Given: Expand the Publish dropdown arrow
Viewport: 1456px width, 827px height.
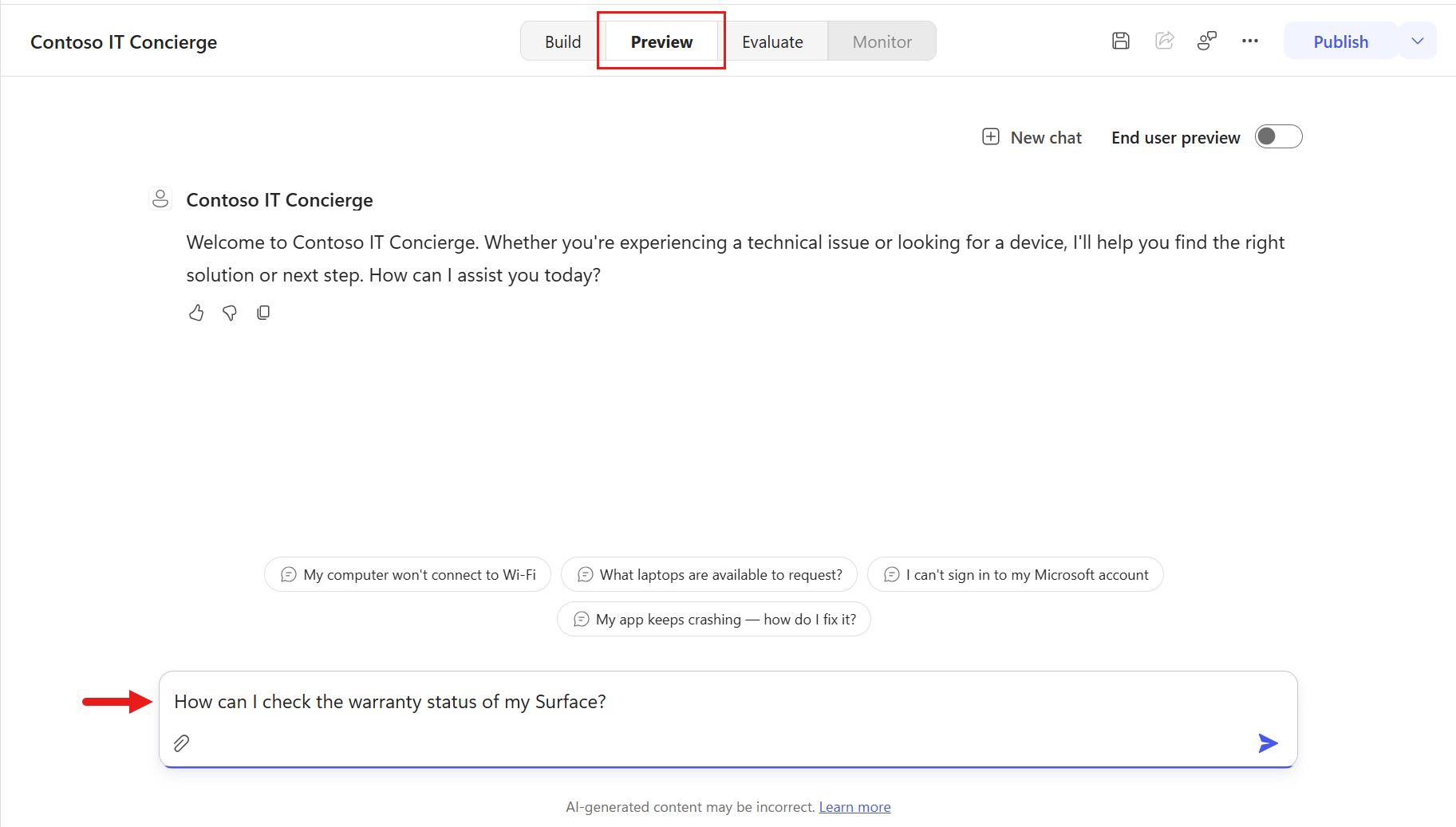Looking at the screenshot, I should point(1418,41).
